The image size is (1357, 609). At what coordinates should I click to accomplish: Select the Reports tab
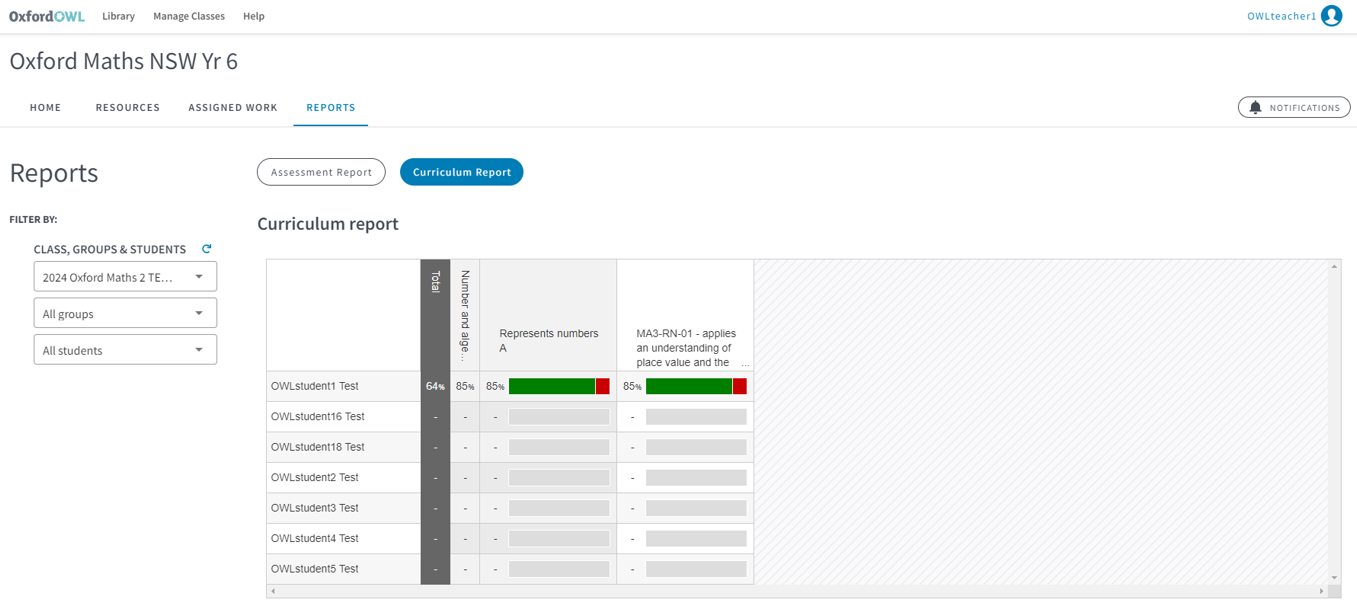[x=331, y=107]
